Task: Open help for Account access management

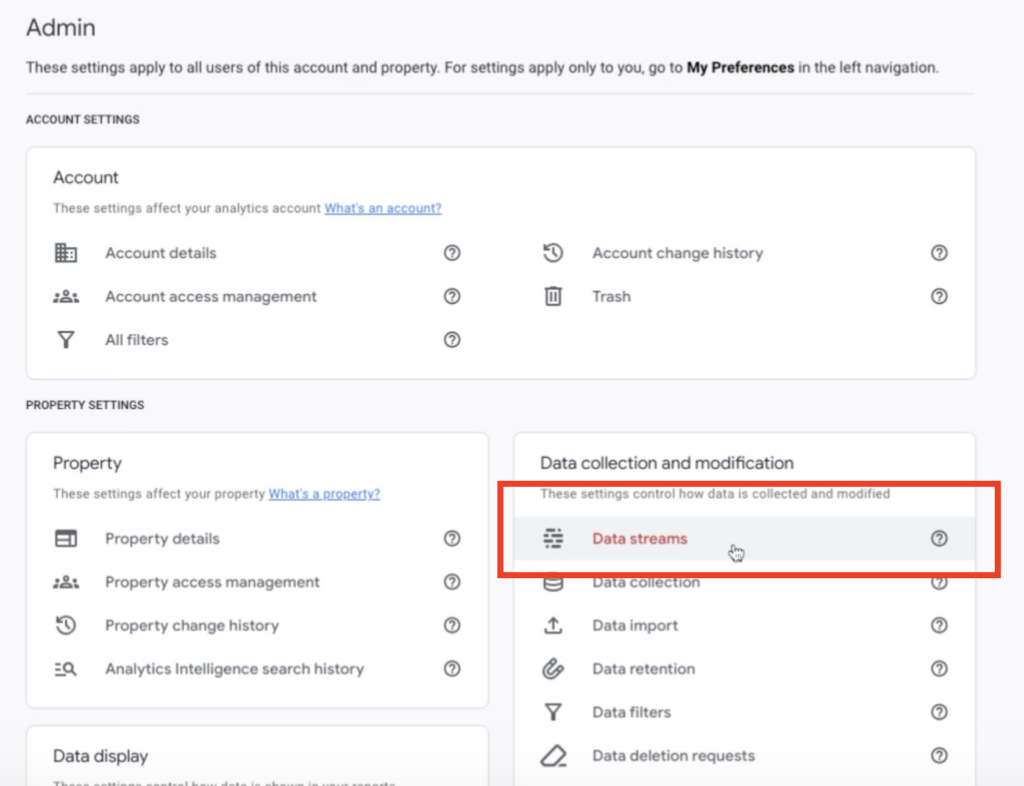Action: point(452,296)
